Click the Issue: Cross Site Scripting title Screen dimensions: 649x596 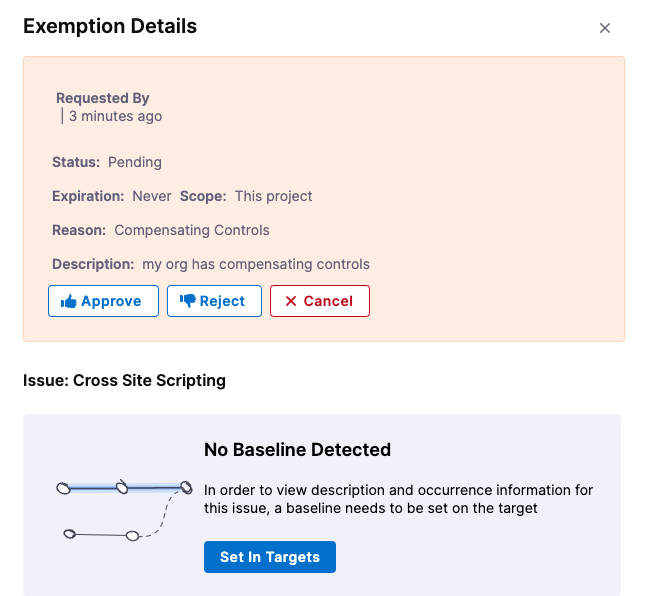[124, 380]
